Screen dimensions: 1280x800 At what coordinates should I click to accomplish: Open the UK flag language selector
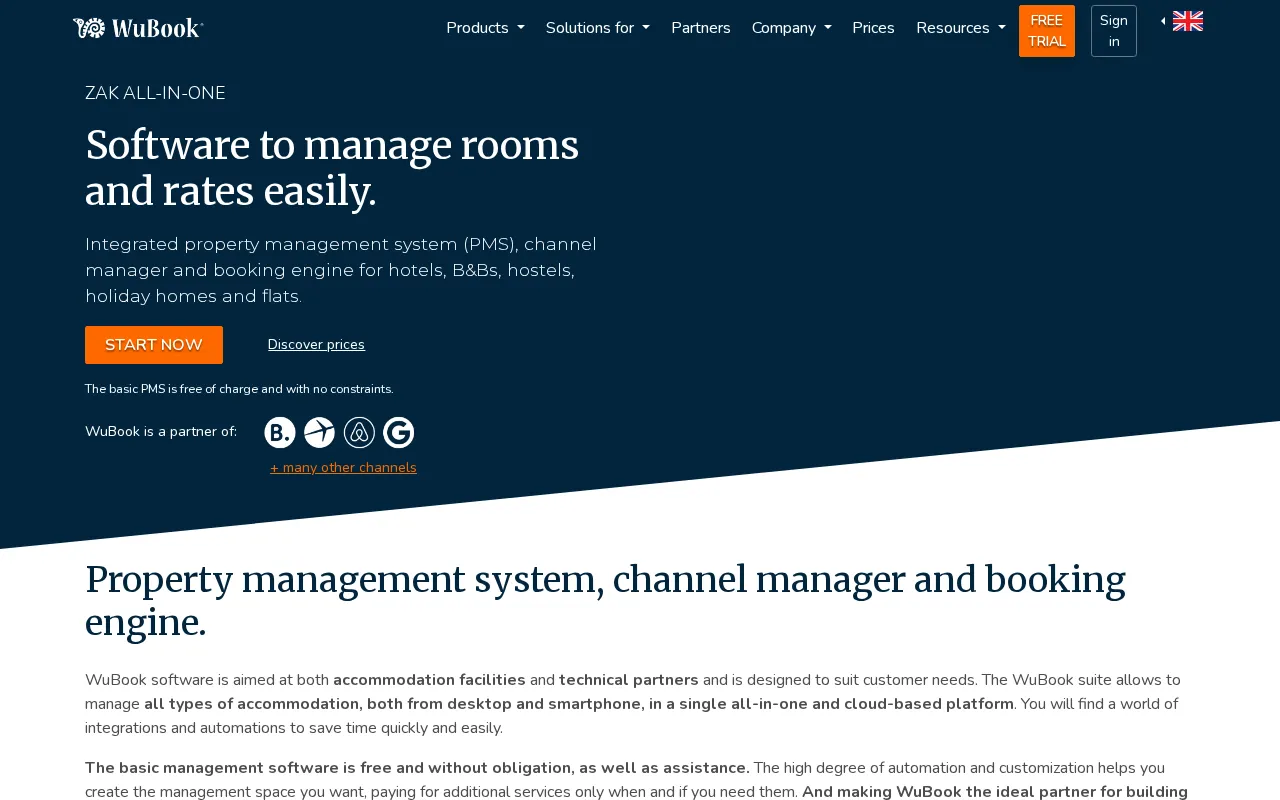point(1188,21)
